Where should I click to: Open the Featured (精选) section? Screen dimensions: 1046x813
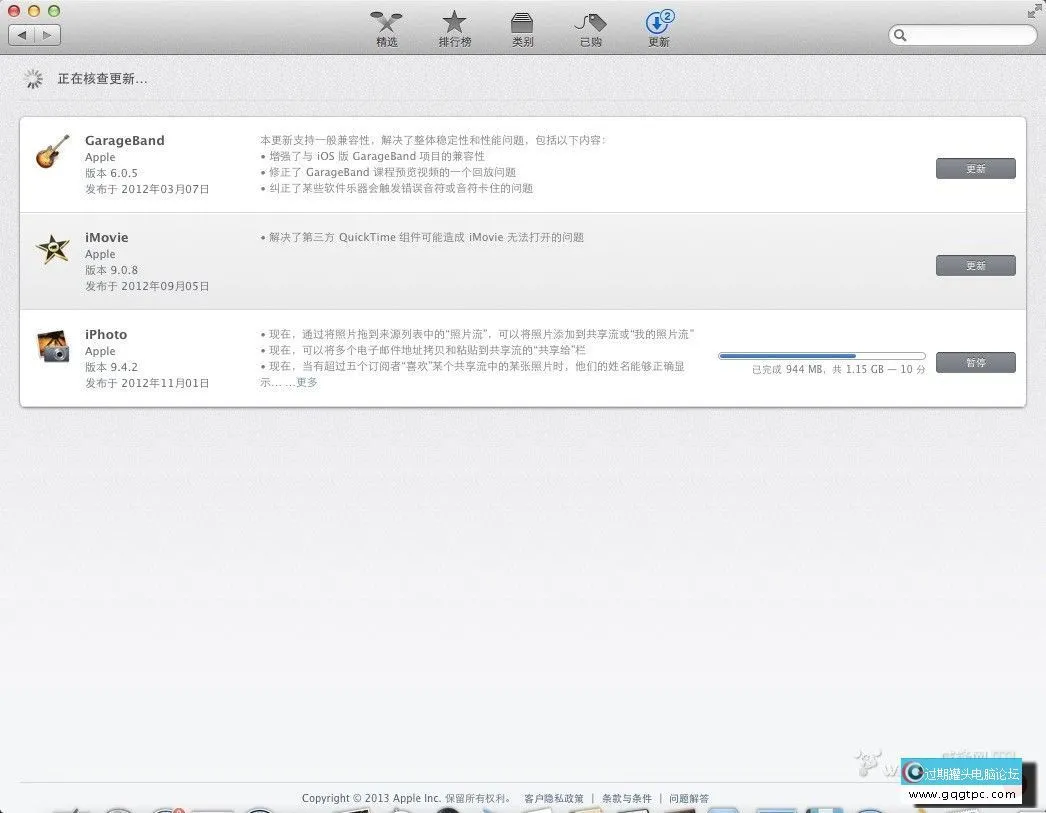coord(386,28)
